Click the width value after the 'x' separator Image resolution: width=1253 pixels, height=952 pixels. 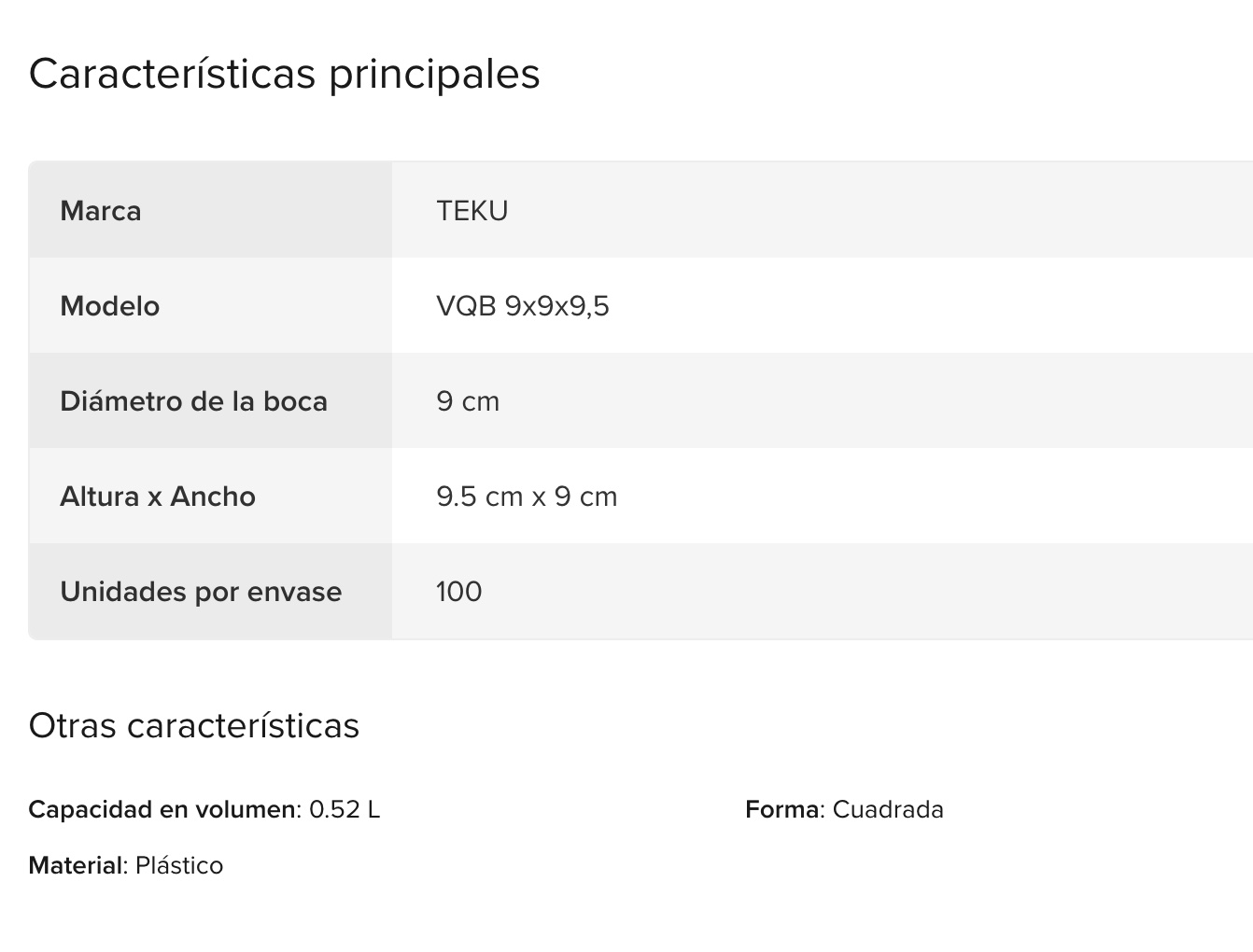[x=585, y=497]
